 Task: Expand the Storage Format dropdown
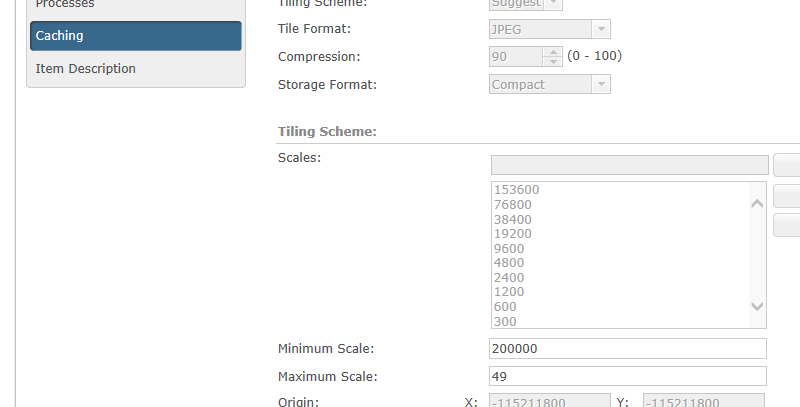pyautogui.click(x=549, y=84)
